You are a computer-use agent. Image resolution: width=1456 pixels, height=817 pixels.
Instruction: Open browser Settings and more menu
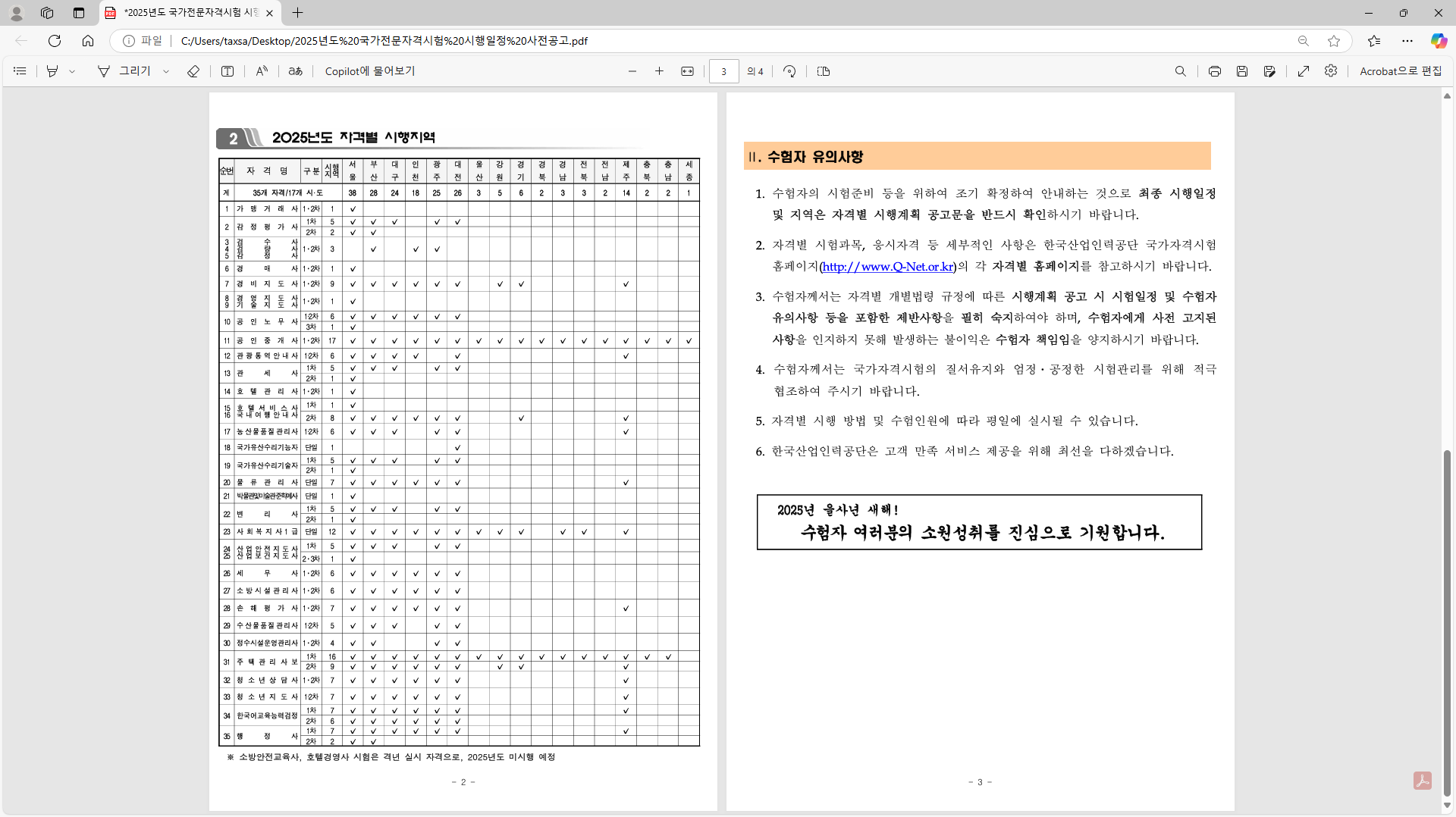[1407, 41]
